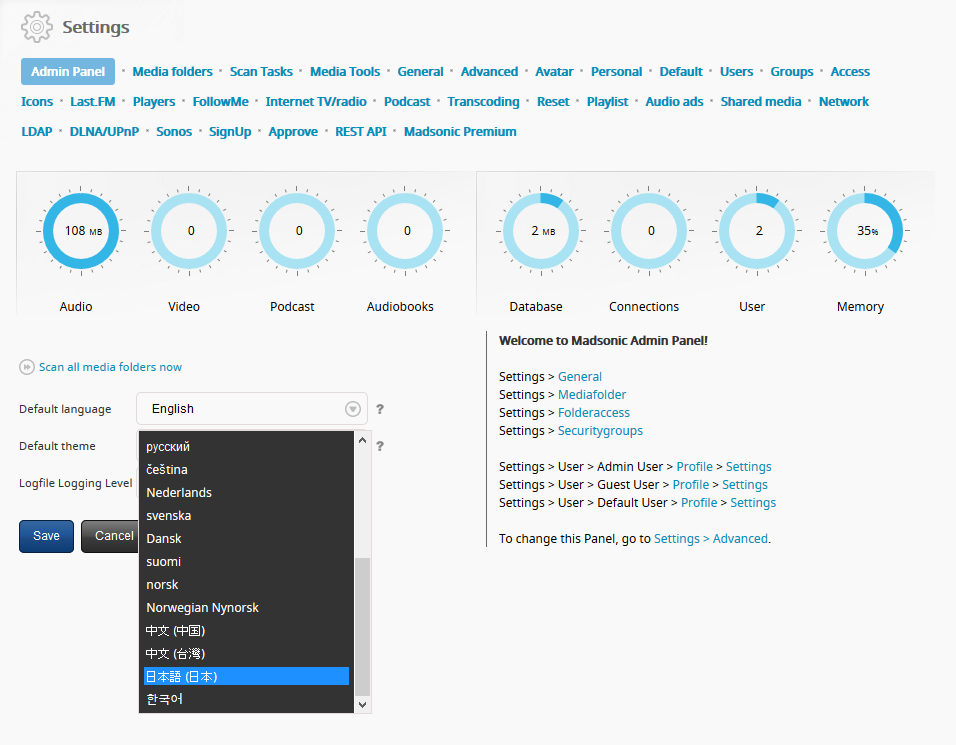
Task: Click the language list scroll up arrow
Action: [363, 440]
